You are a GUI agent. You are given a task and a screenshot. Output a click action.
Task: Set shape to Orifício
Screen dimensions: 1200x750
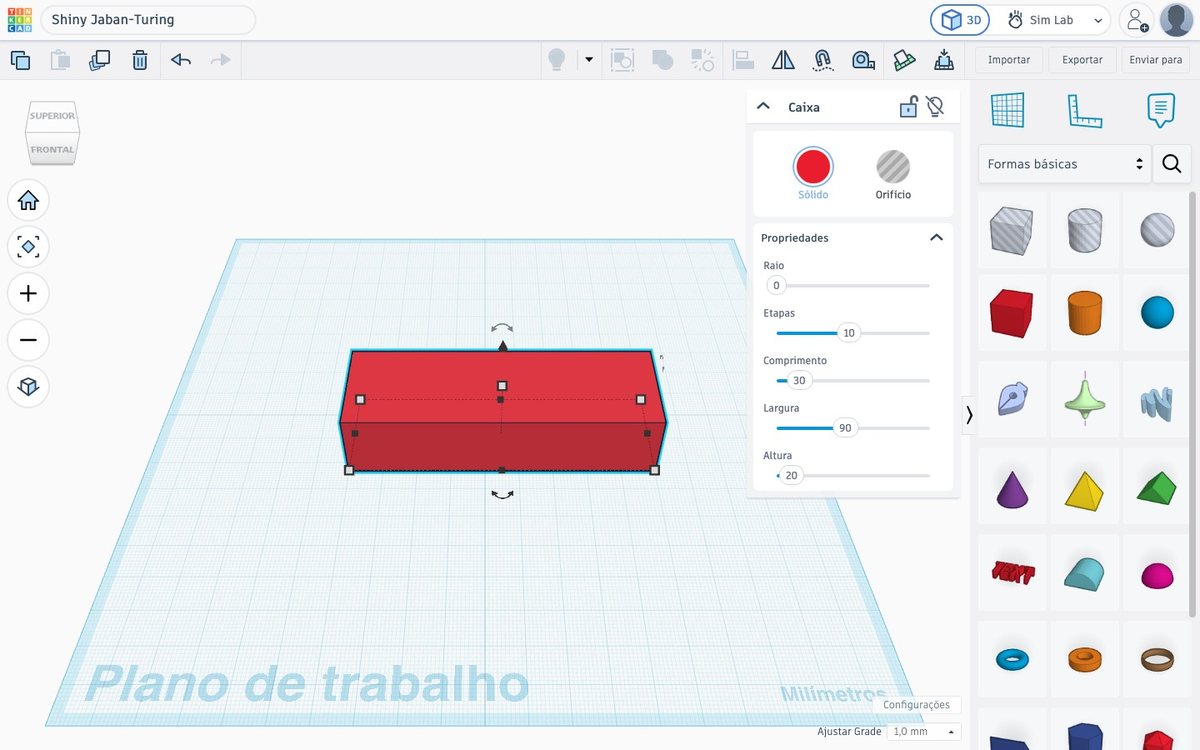pyautogui.click(x=893, y=167)
